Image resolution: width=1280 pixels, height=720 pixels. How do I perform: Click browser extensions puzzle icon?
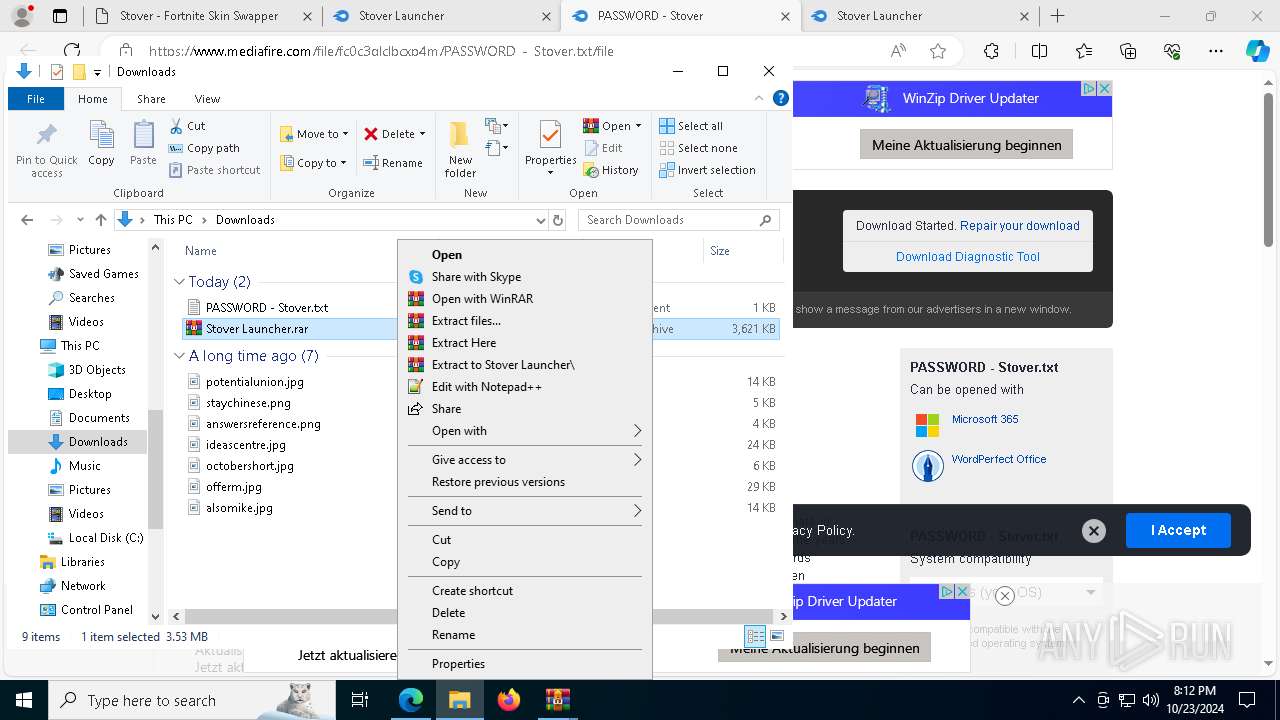click(x=991, y=51)
